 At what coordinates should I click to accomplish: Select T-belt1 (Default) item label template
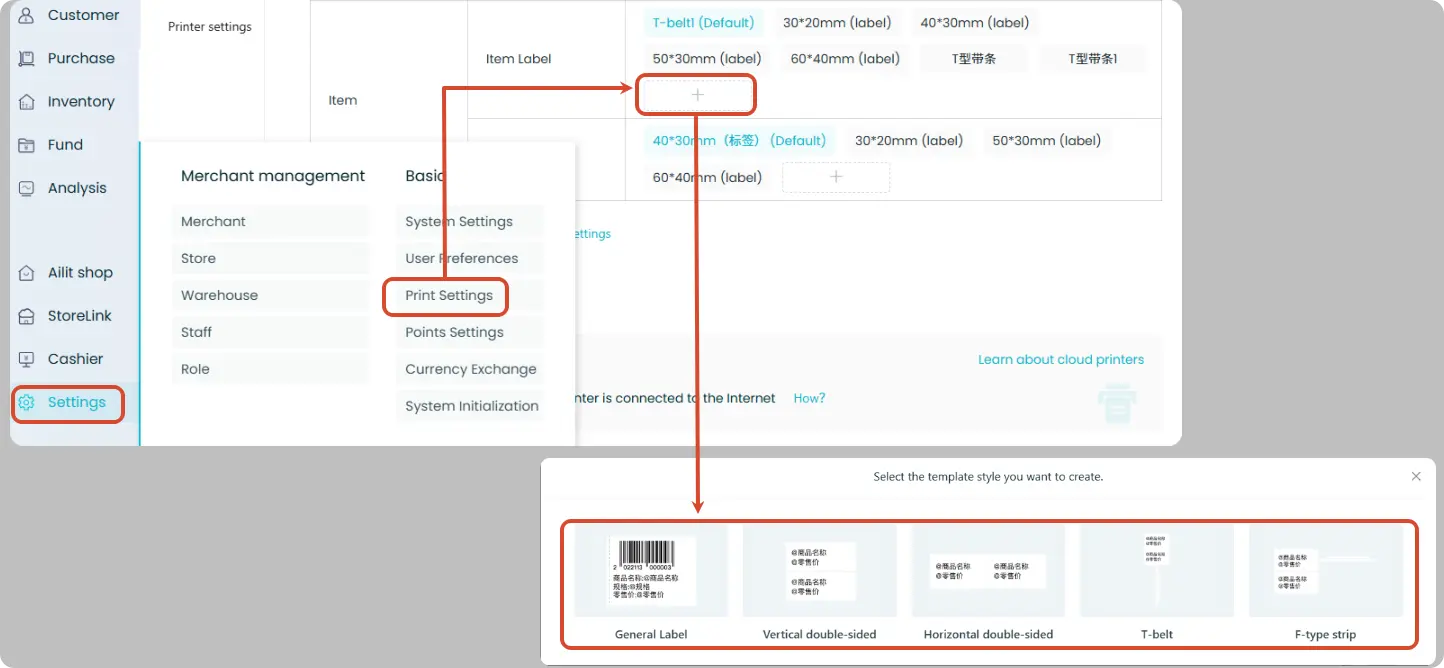703,22
